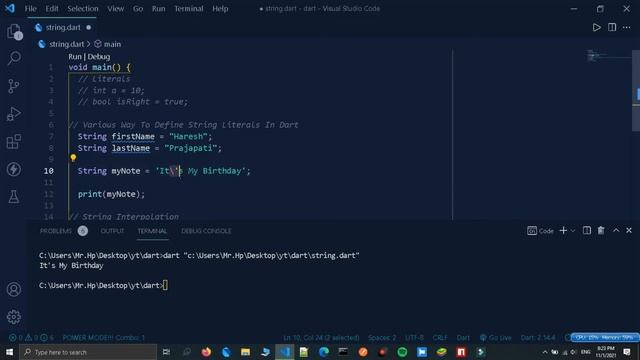Open the Explorer view in the activity bar
This screenshot has height=360, width=640.
[x=14, y=31]
